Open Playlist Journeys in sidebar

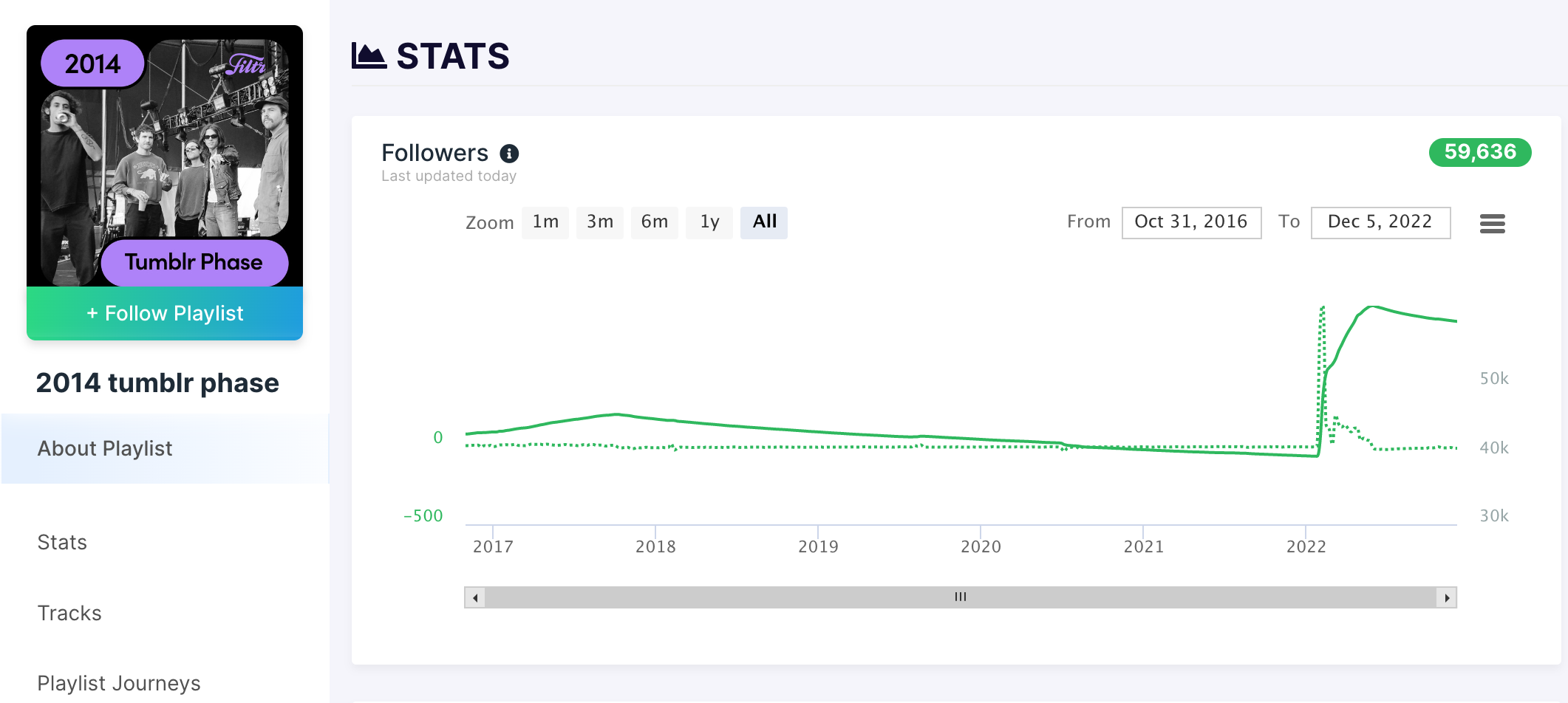119,683
